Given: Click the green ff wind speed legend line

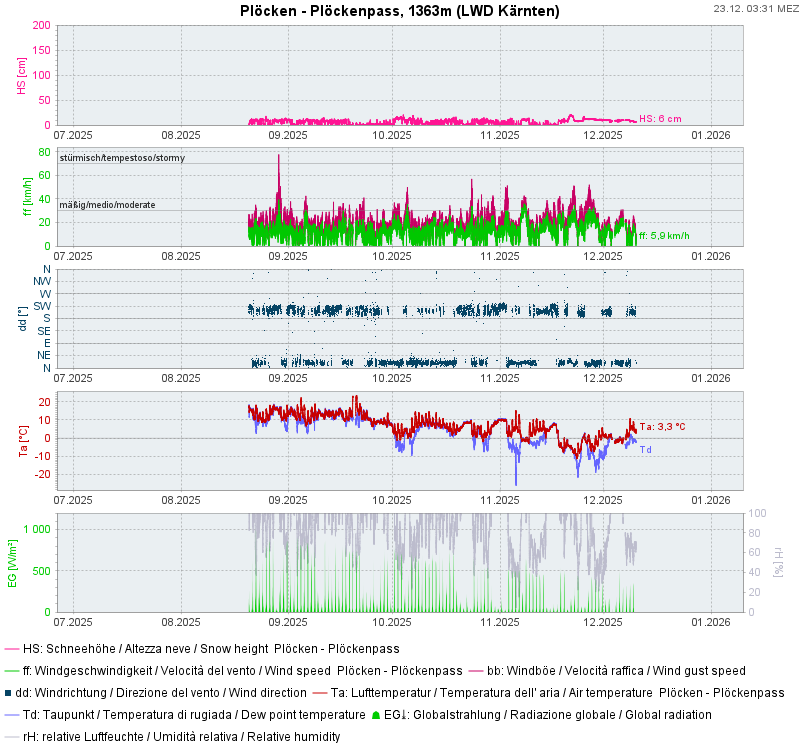Looking at the screenshot, I should (x=11, y=671).
